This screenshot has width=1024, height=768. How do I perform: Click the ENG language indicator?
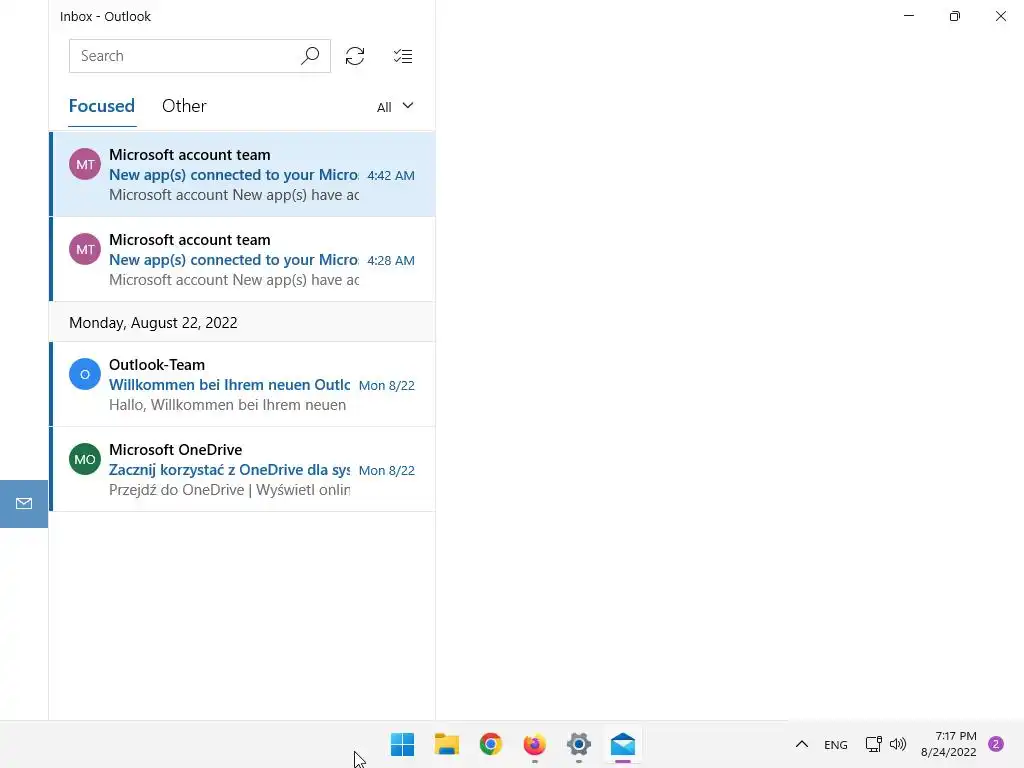(836, 744)
